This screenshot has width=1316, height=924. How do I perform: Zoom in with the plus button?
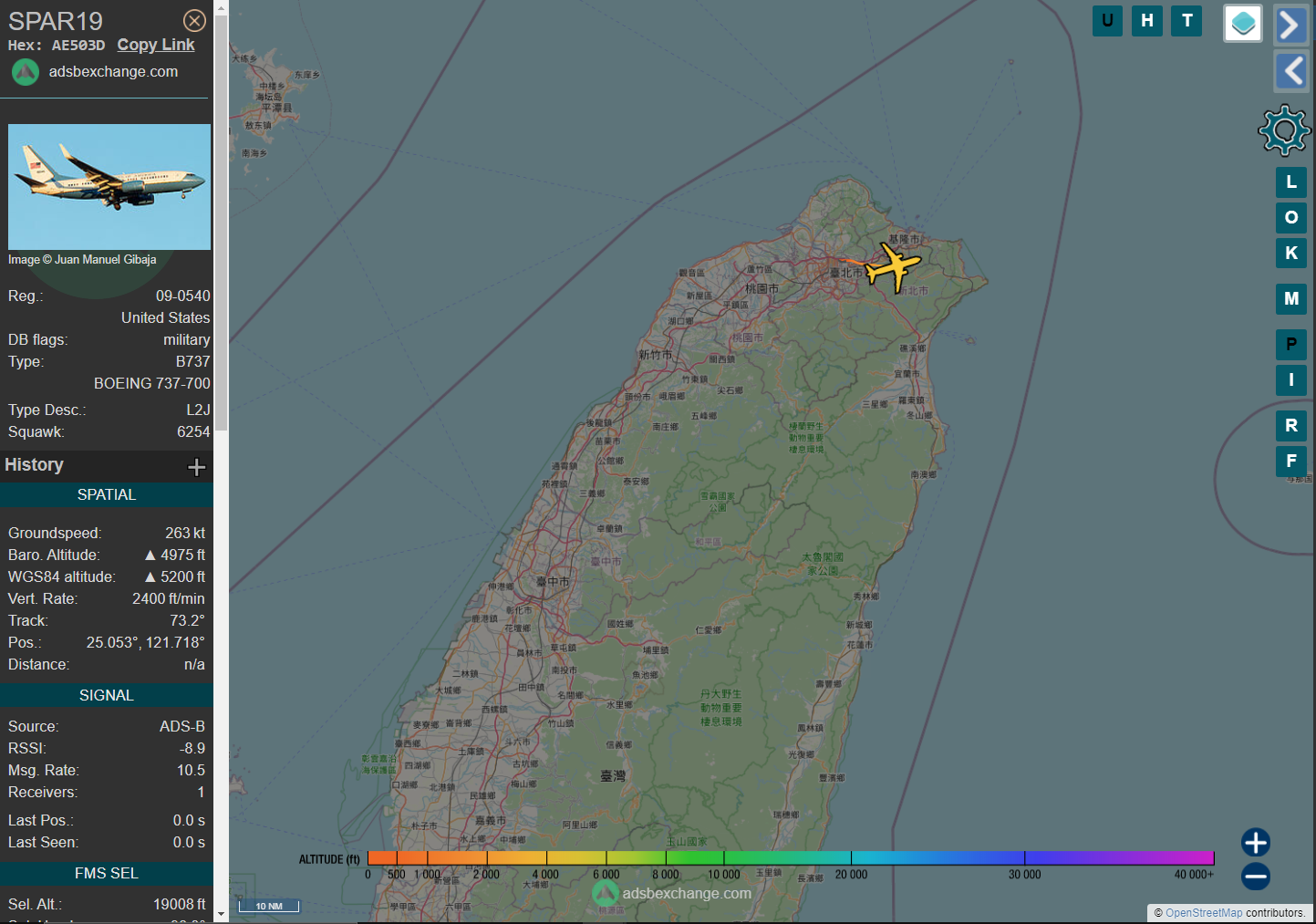coord(1255,842)
